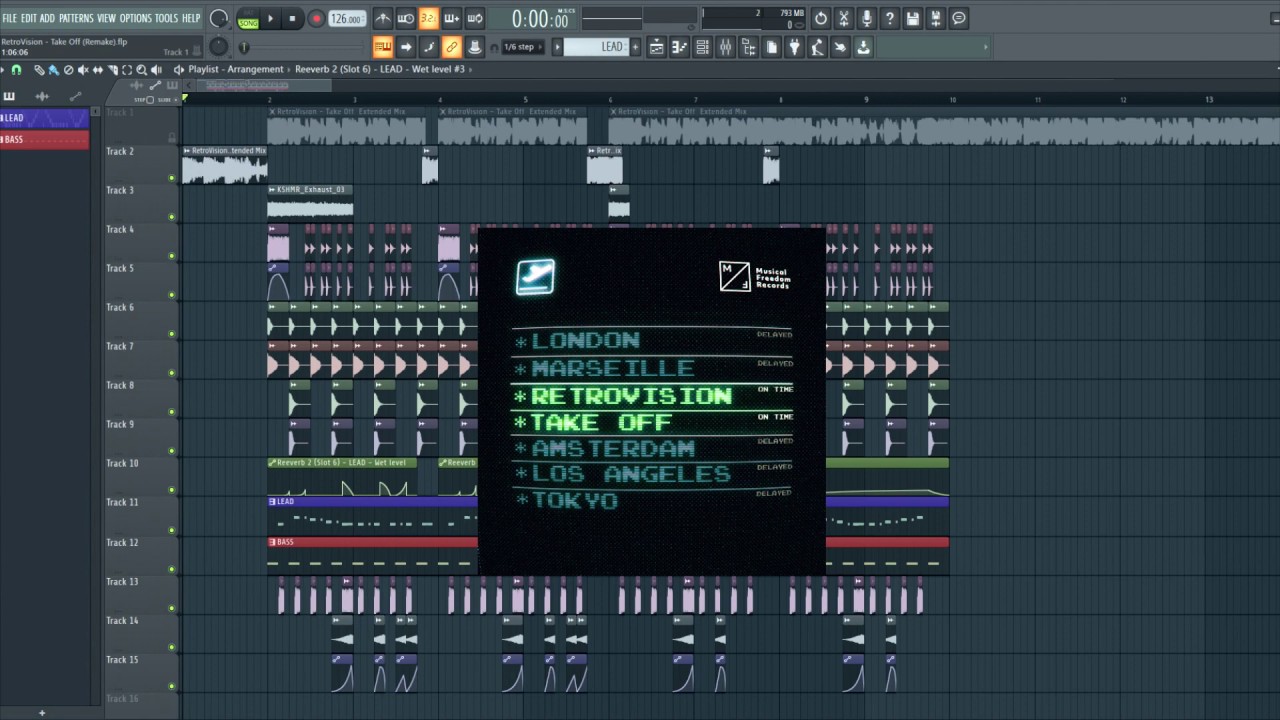Select the BASS pattern in picker

(44, 139)
